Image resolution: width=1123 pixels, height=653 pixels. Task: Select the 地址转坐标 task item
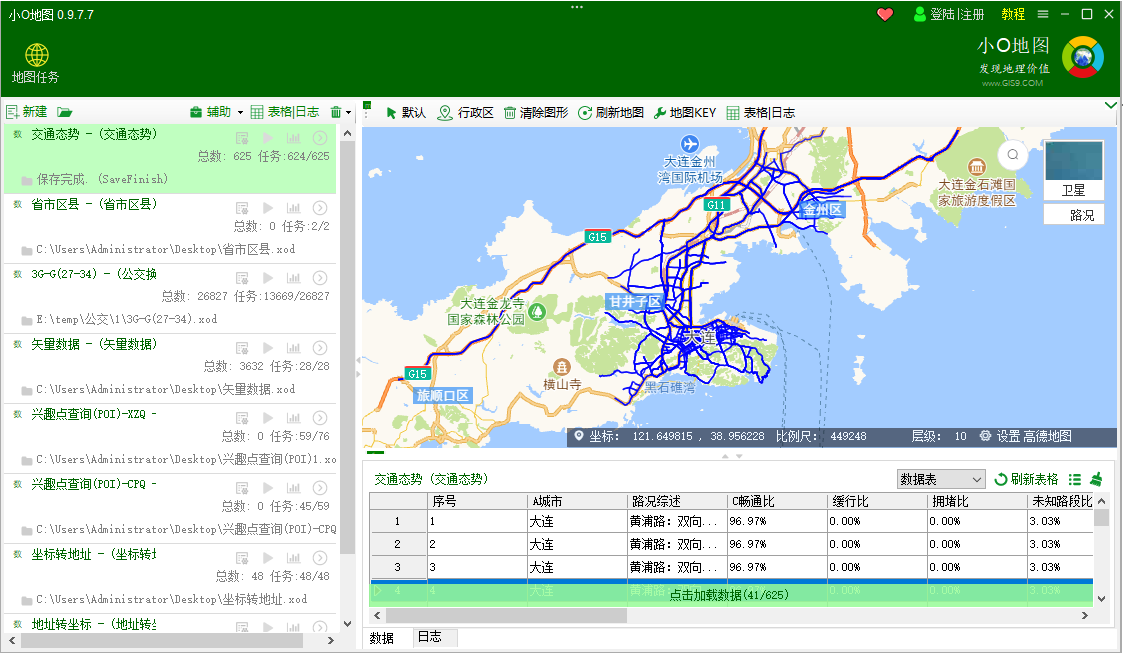[170, 624]
